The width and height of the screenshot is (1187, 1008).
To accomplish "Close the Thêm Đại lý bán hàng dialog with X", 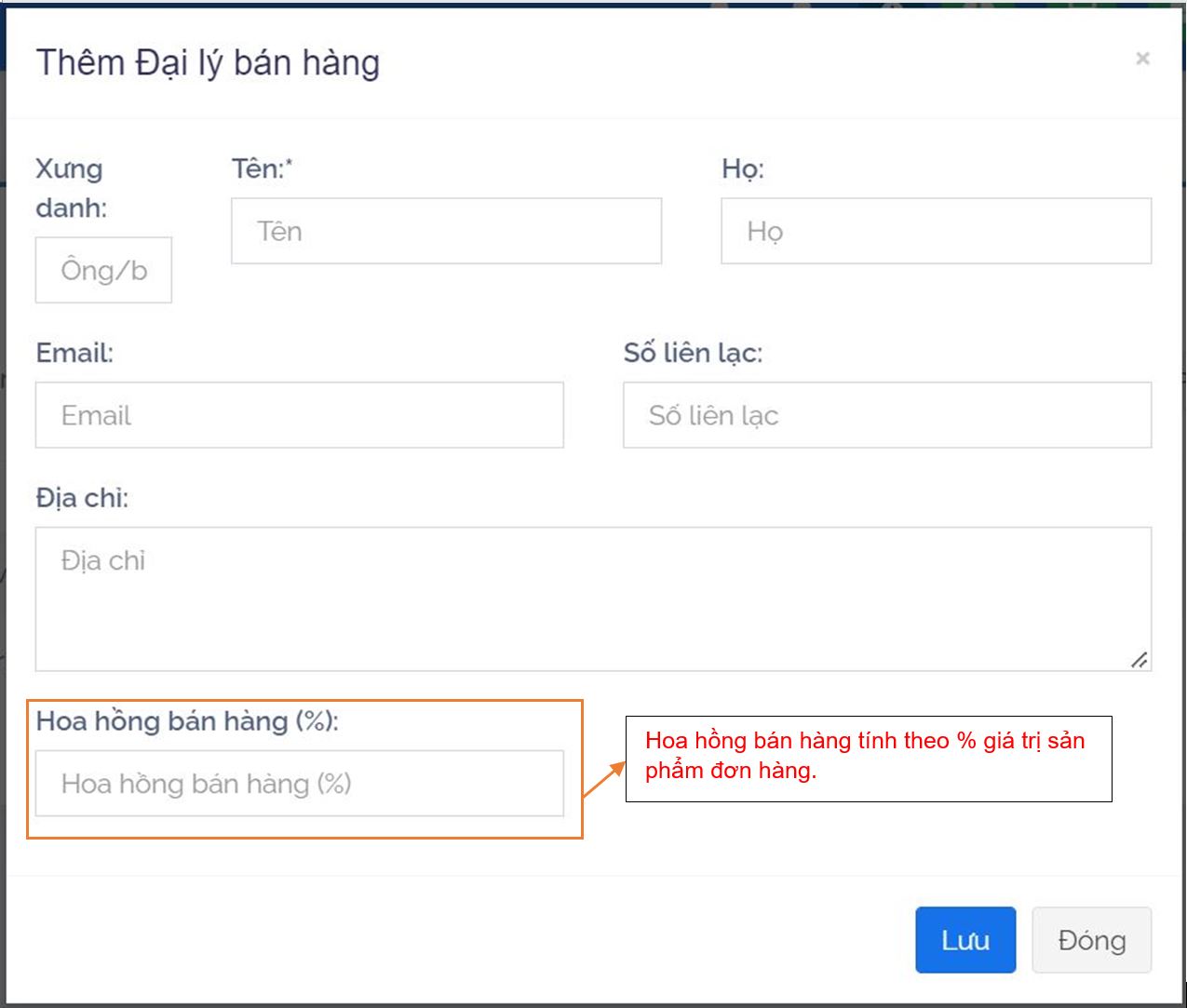I will 1142,59.
